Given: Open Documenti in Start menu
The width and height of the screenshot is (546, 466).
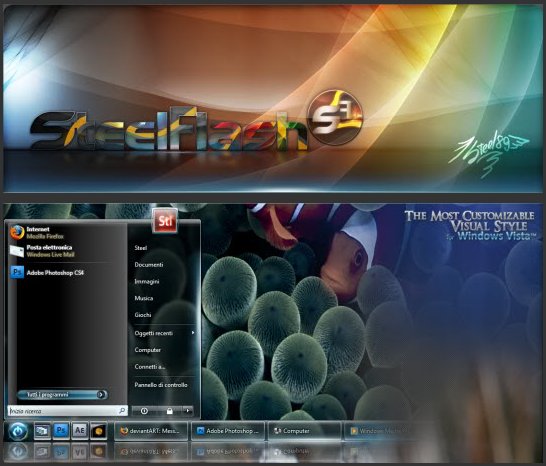Looking at the screenshot, I should tap(149, 265).
